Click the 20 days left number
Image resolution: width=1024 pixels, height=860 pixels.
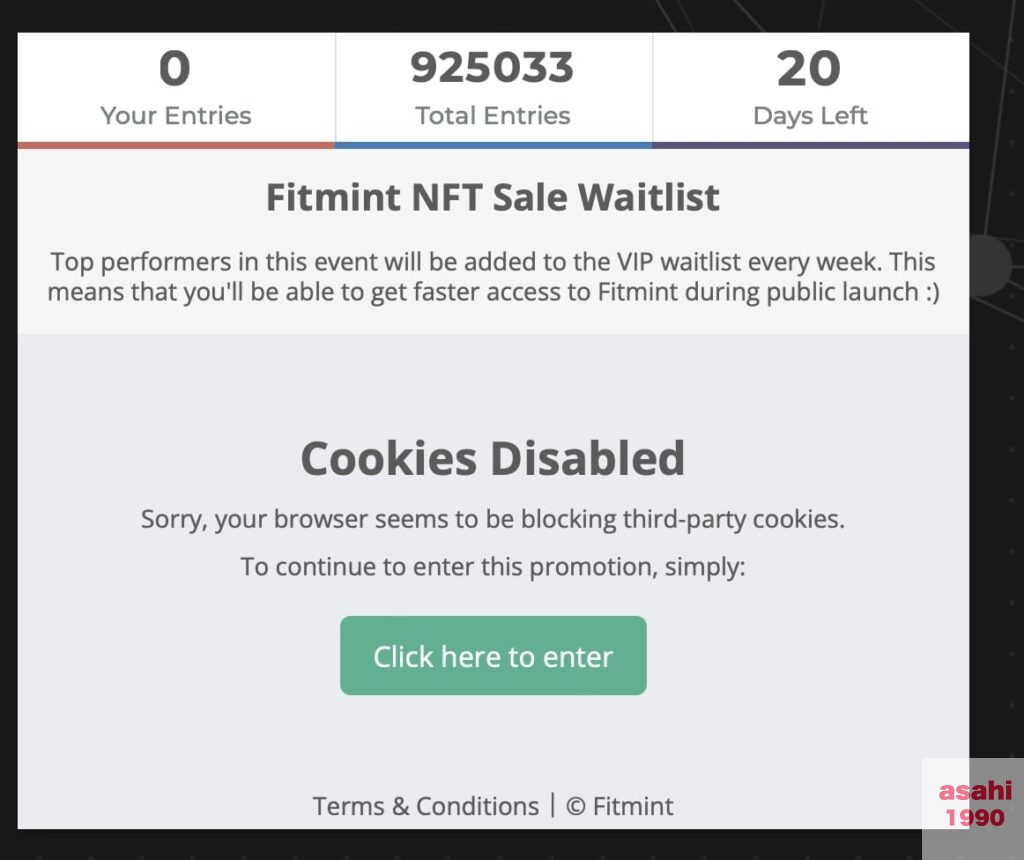click(809, 68)
